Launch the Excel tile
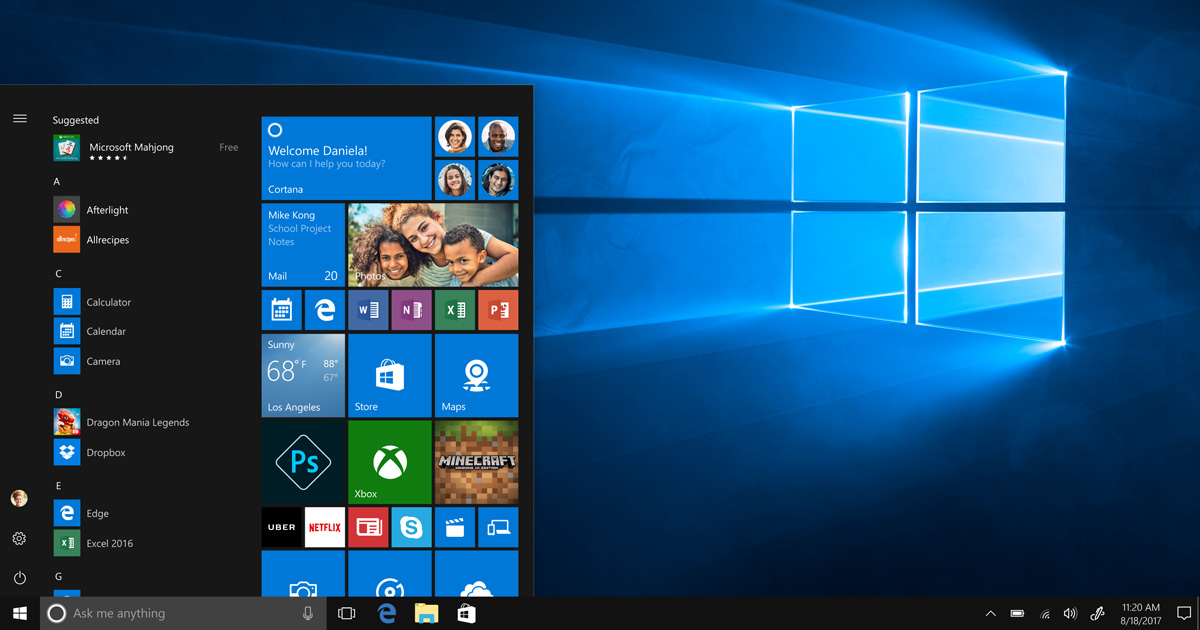1200x630 pixels. 454,310
